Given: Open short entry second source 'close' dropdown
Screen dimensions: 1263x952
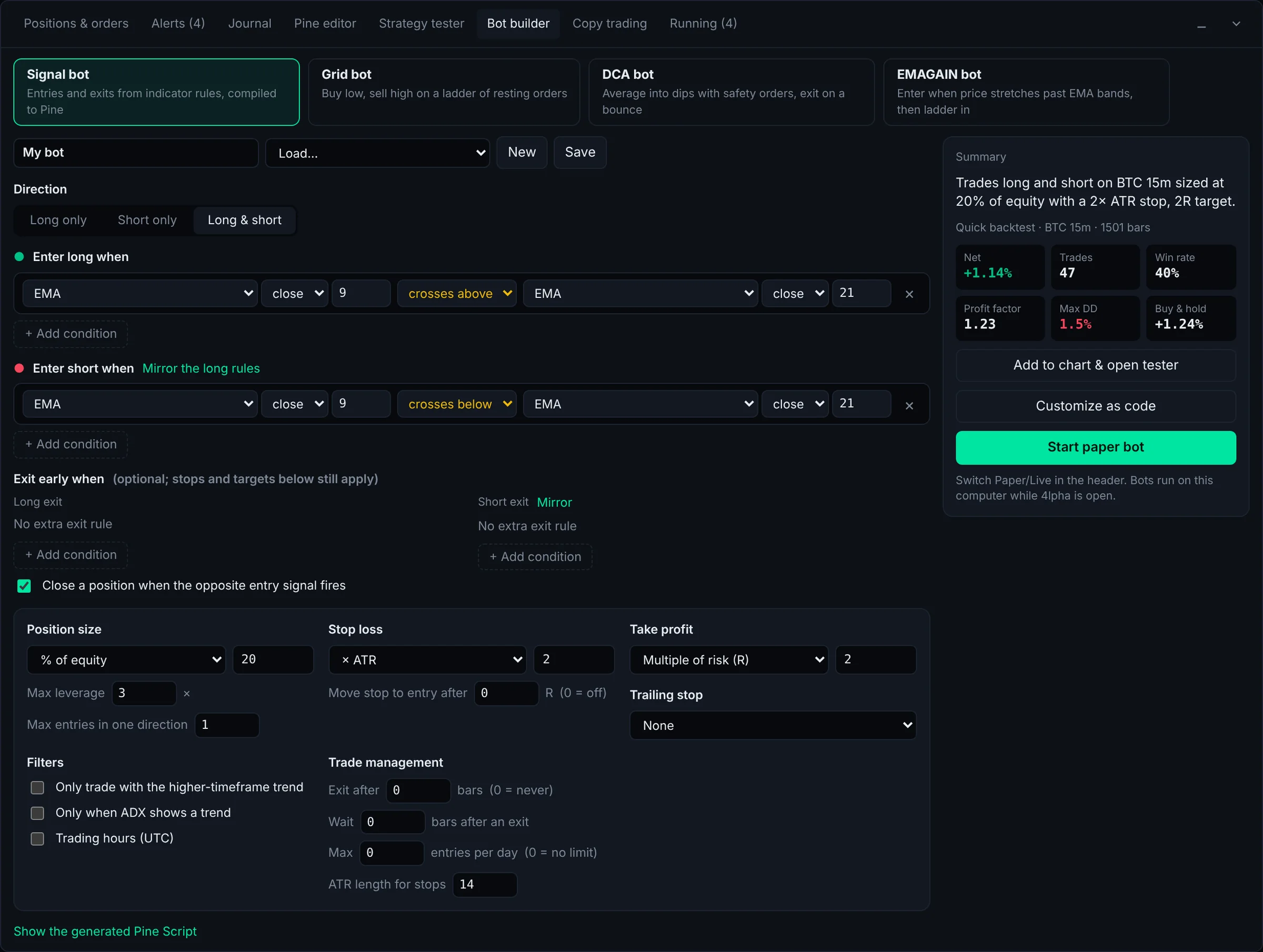Looking at the screenshot, I should 795,404.
